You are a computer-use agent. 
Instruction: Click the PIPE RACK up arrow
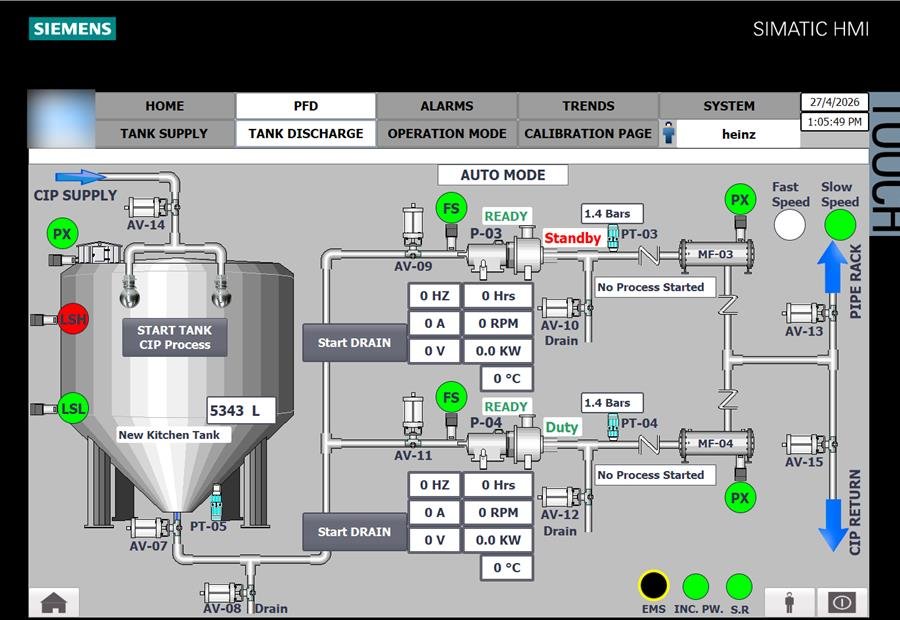tap(832, 268)
